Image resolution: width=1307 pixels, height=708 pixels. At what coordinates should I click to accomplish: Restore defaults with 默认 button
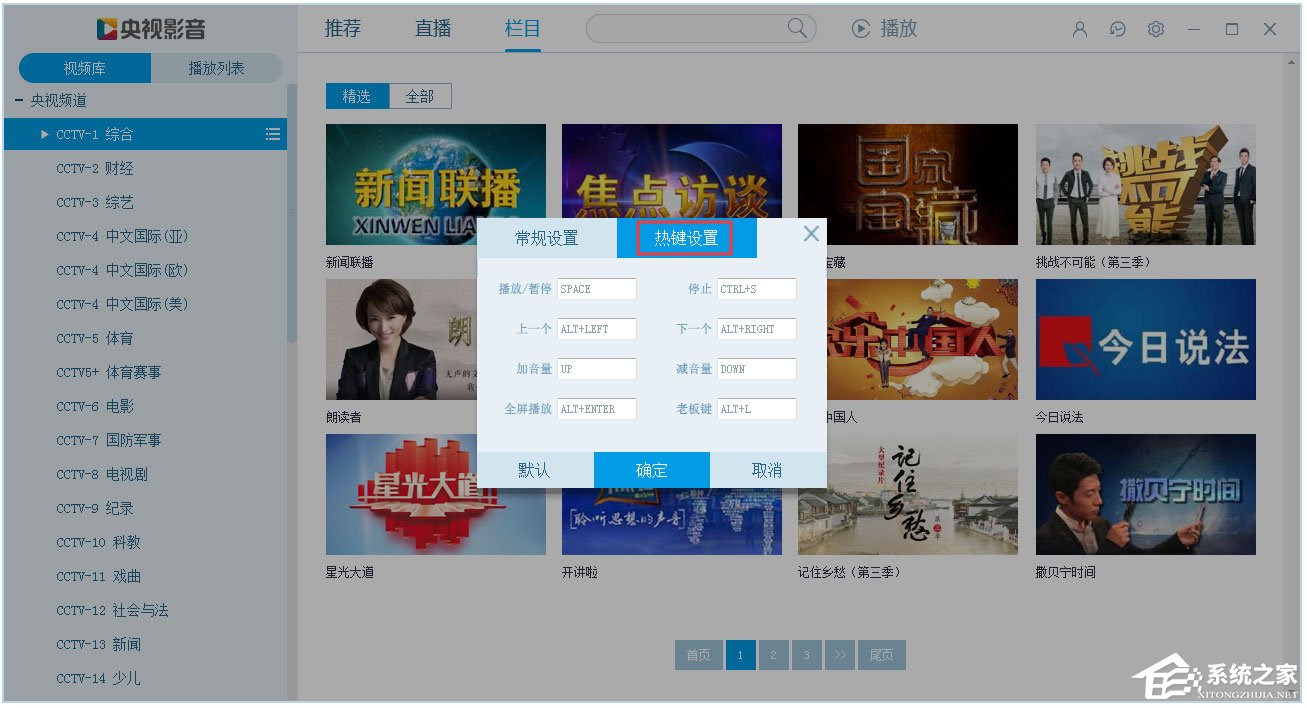536,469
